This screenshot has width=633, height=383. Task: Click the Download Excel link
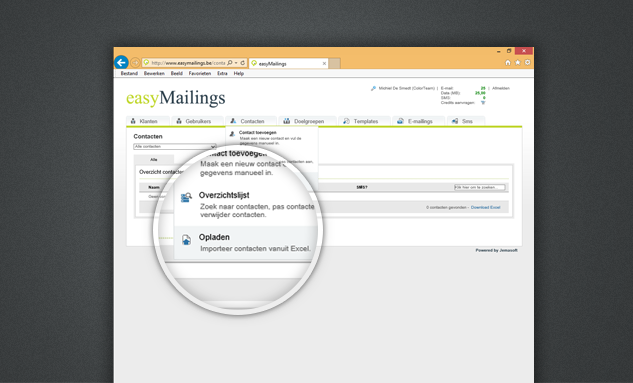coord(485,207)
